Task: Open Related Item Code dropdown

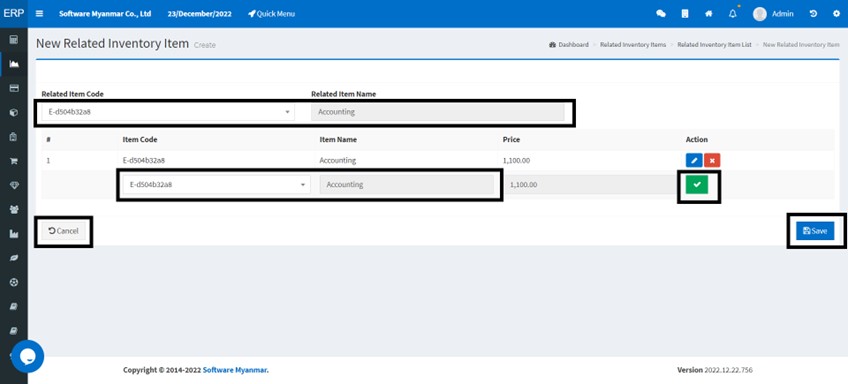Action: coord(168,112)
